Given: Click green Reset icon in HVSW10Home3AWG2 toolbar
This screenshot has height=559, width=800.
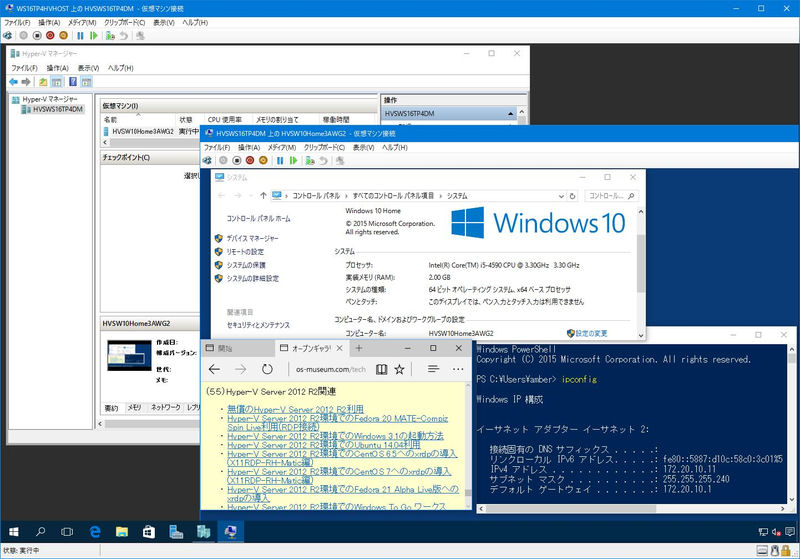Looking at the screenshot, I should pyautogui.click(x=293, y=161).
